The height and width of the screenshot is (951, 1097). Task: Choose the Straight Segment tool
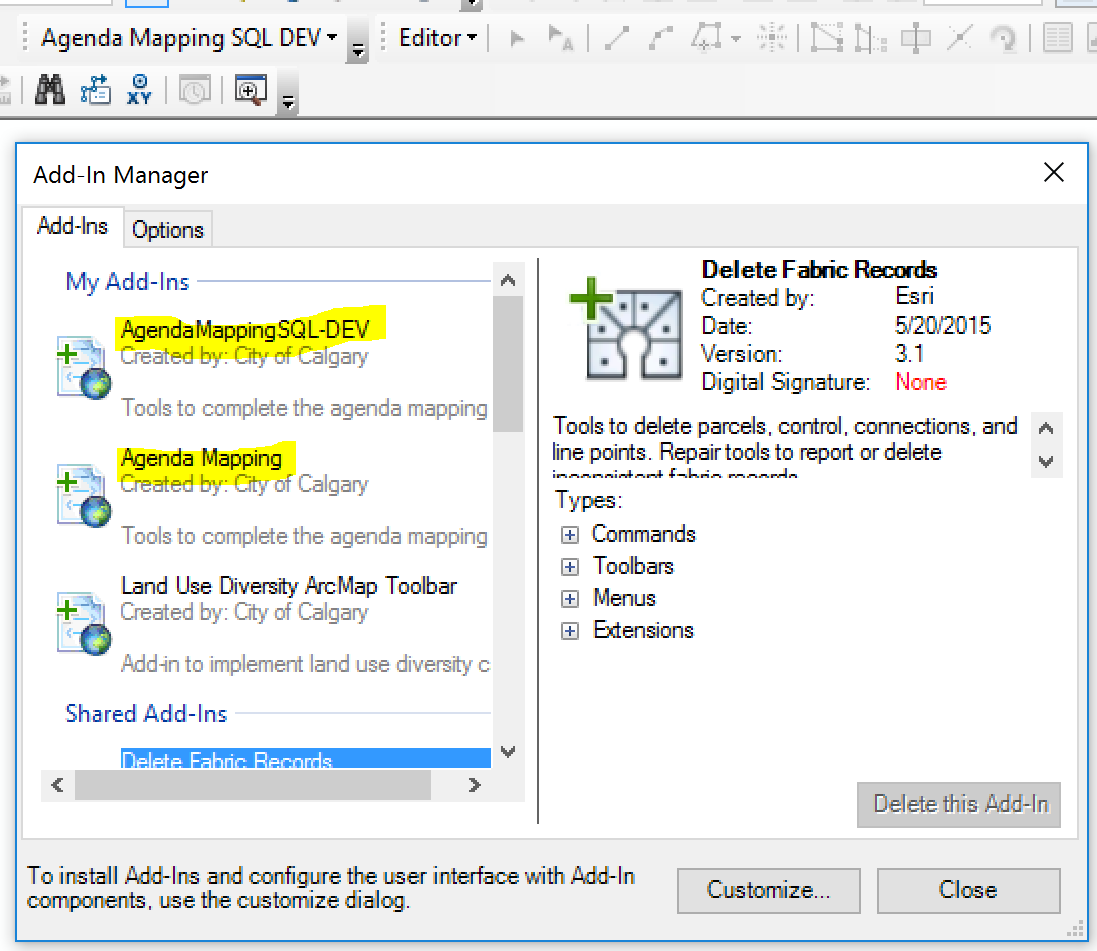click(616, 38)
